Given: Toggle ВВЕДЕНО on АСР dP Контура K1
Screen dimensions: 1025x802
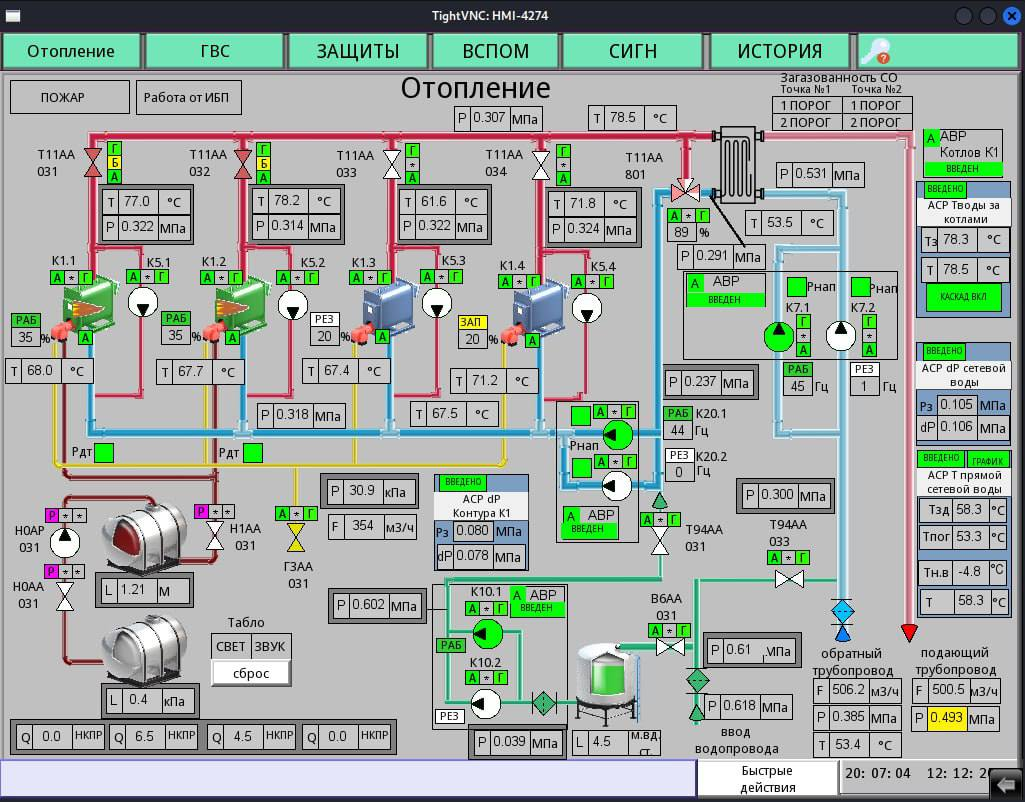Looking at the screenshot, I should [x=463, y=482].
